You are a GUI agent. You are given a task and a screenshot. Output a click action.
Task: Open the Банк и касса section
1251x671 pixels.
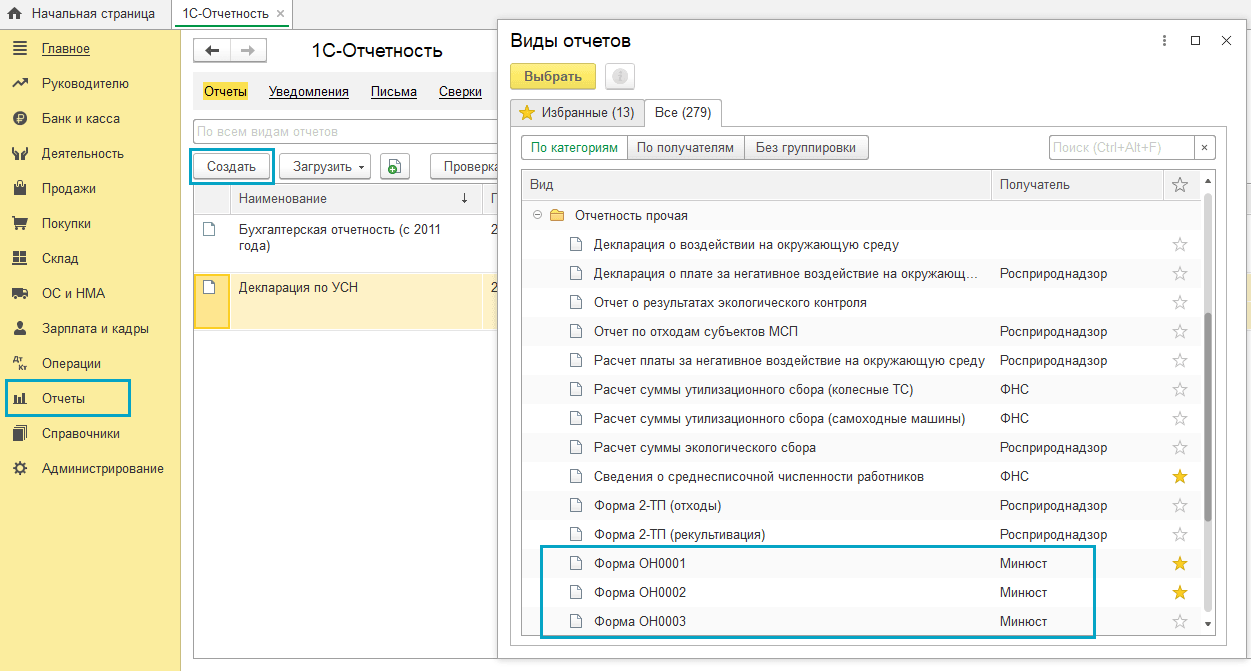[x=80, y=118]
